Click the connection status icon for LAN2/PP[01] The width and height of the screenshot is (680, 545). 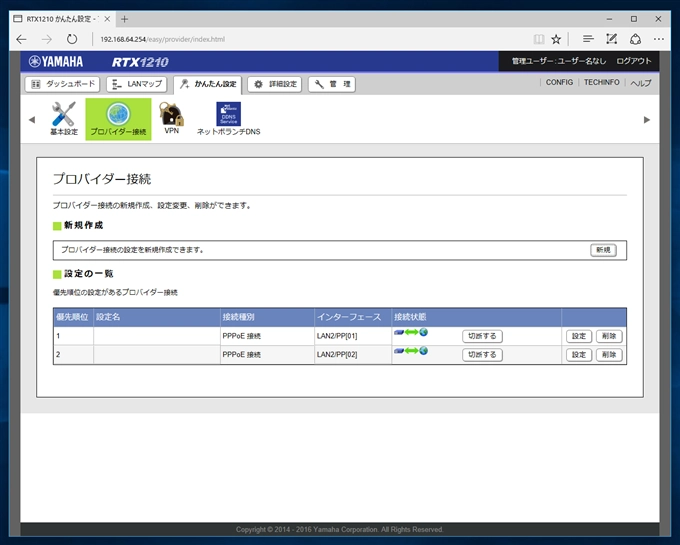(411, 332)
